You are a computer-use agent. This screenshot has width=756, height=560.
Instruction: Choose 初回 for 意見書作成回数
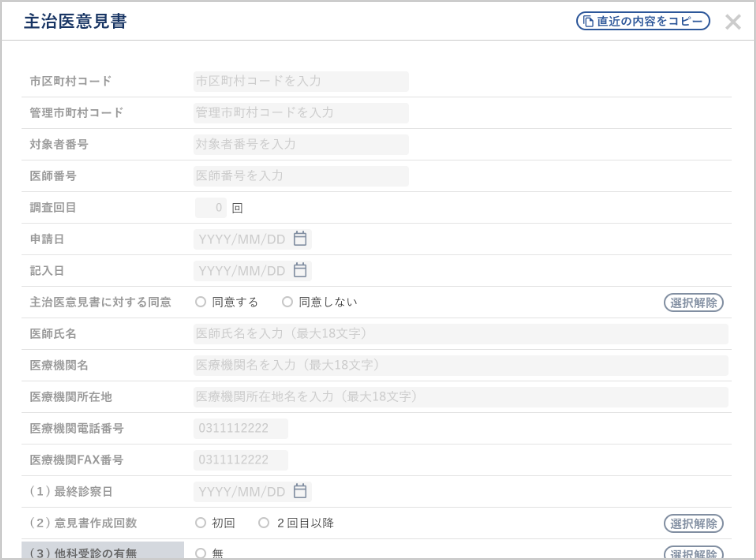tap(201, 523)
